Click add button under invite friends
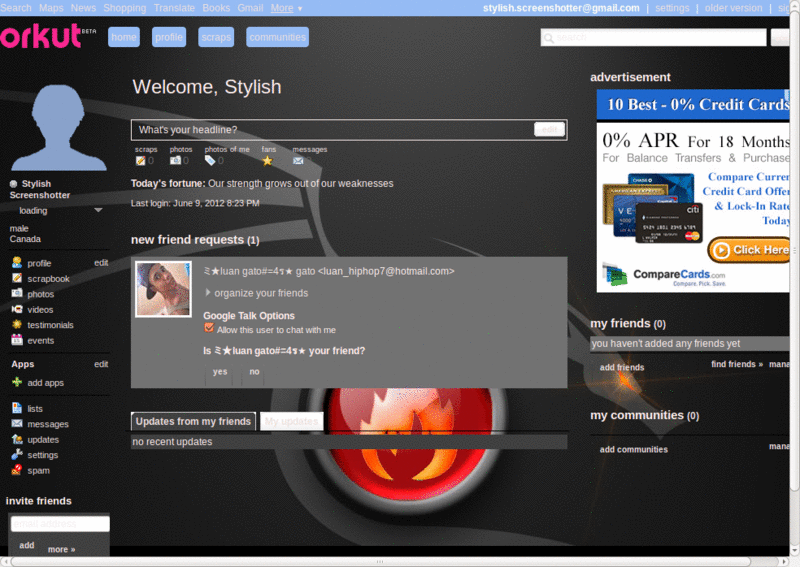The width and height of the screenshot is (800, 567). pos(27,546)
